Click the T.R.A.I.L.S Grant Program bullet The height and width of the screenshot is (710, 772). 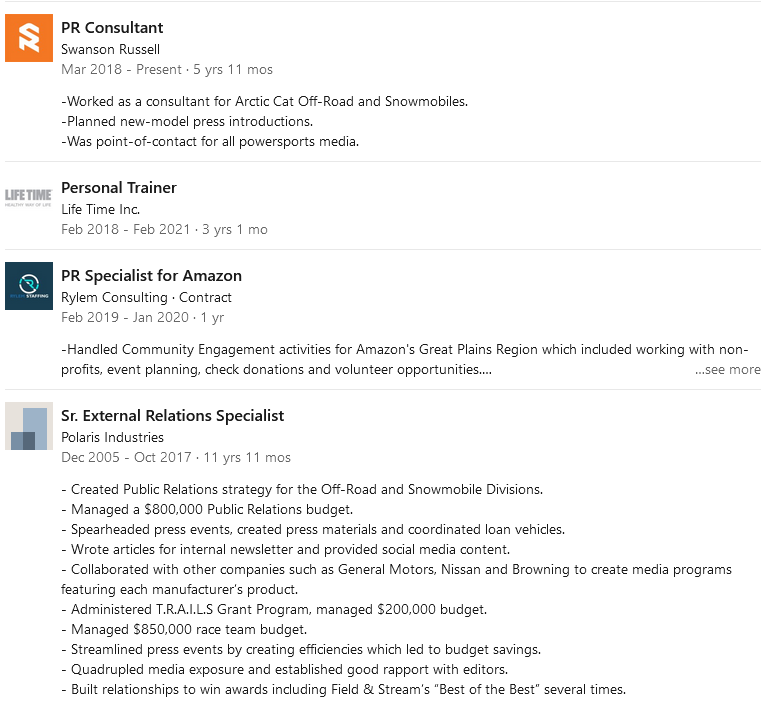coord(274,610)
